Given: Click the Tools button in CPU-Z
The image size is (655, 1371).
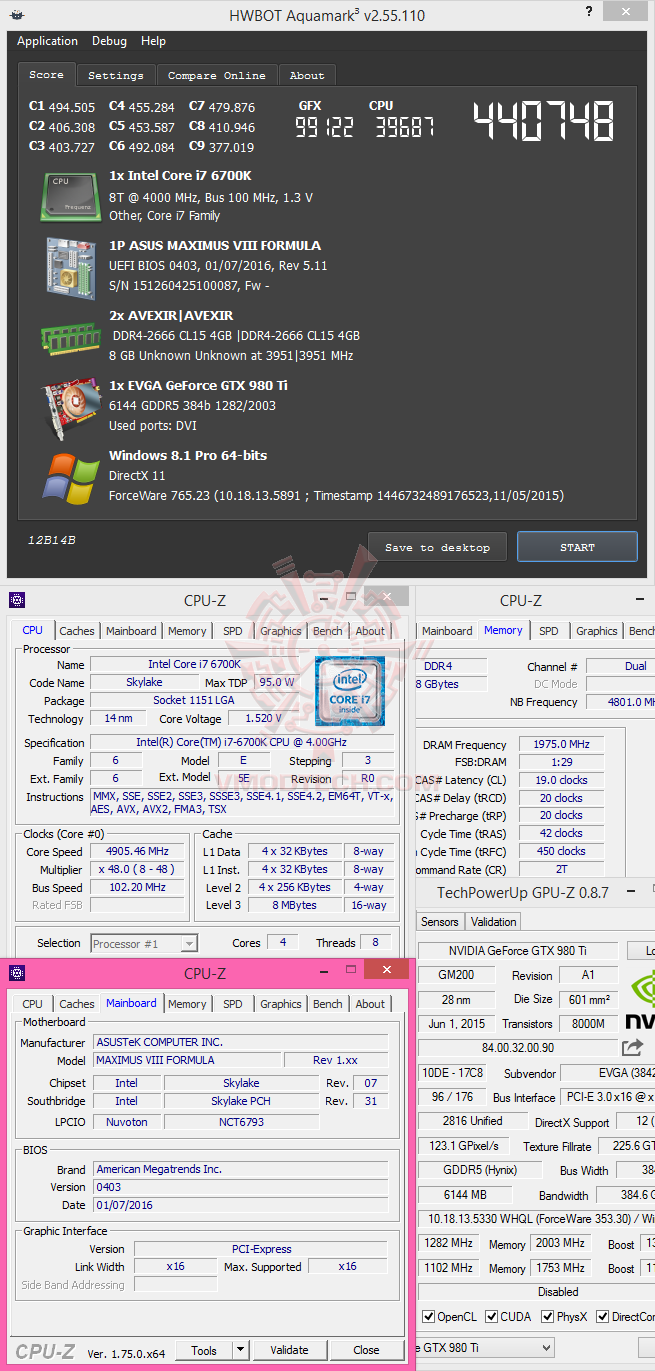Looking at the screenshot, I should [x=204, y=1350].
